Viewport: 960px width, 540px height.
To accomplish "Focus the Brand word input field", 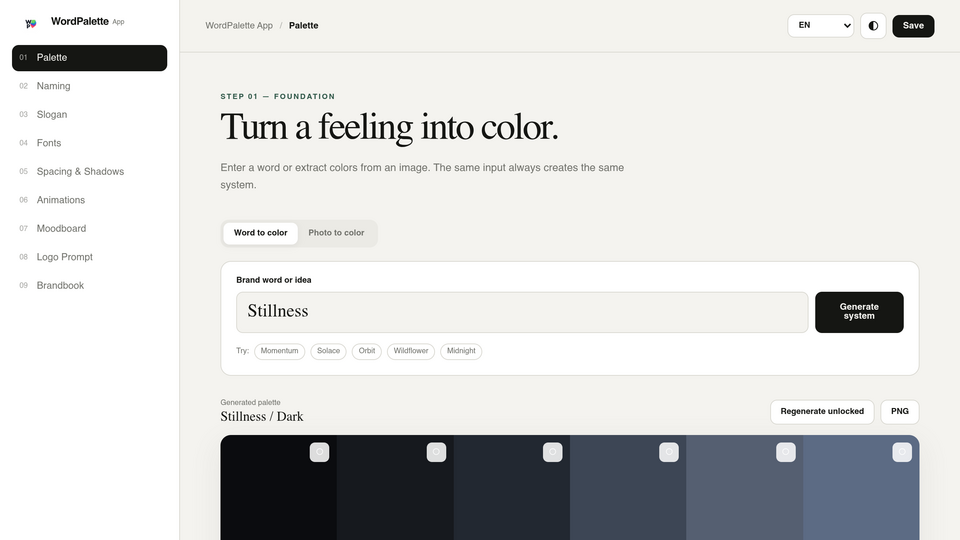I will tap(522, 312).
